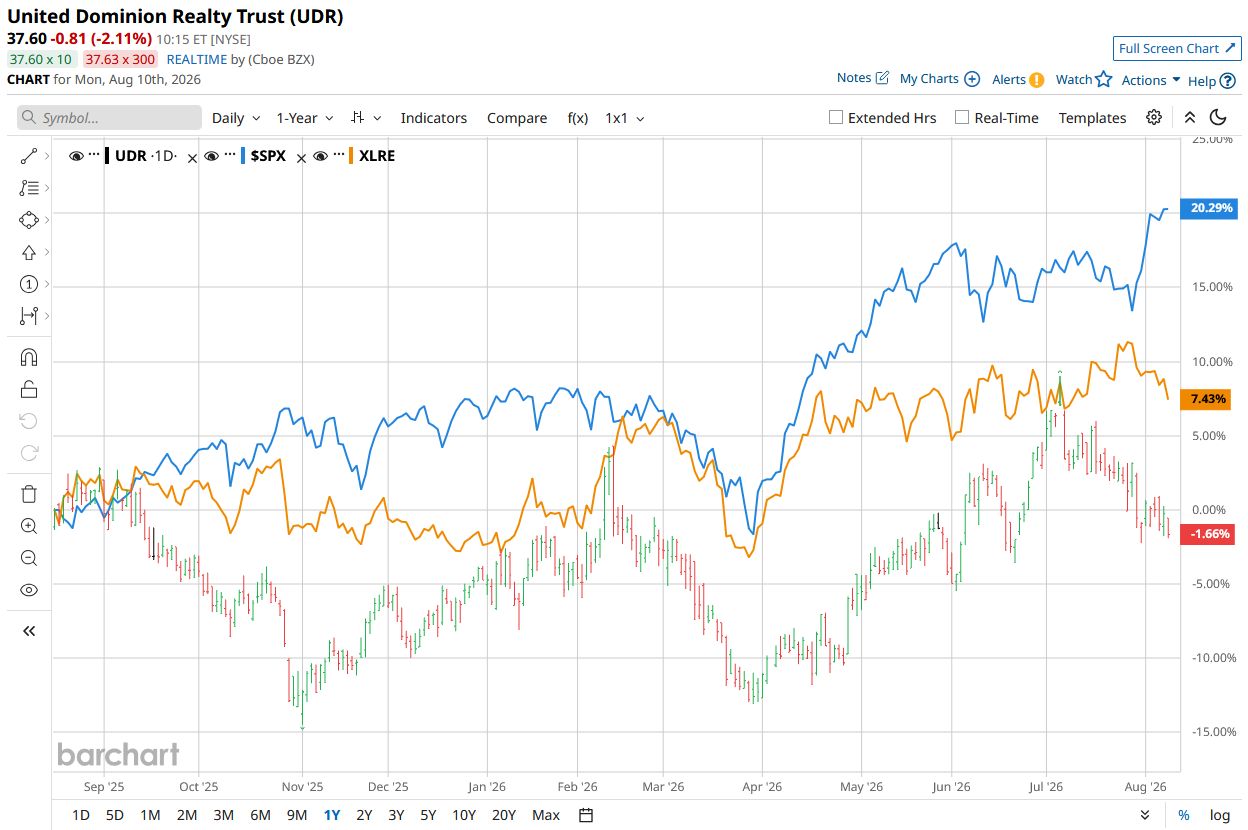1248x830 pixels.
Task: Open the date range calendar picker
Action: [x=586, y=815]
